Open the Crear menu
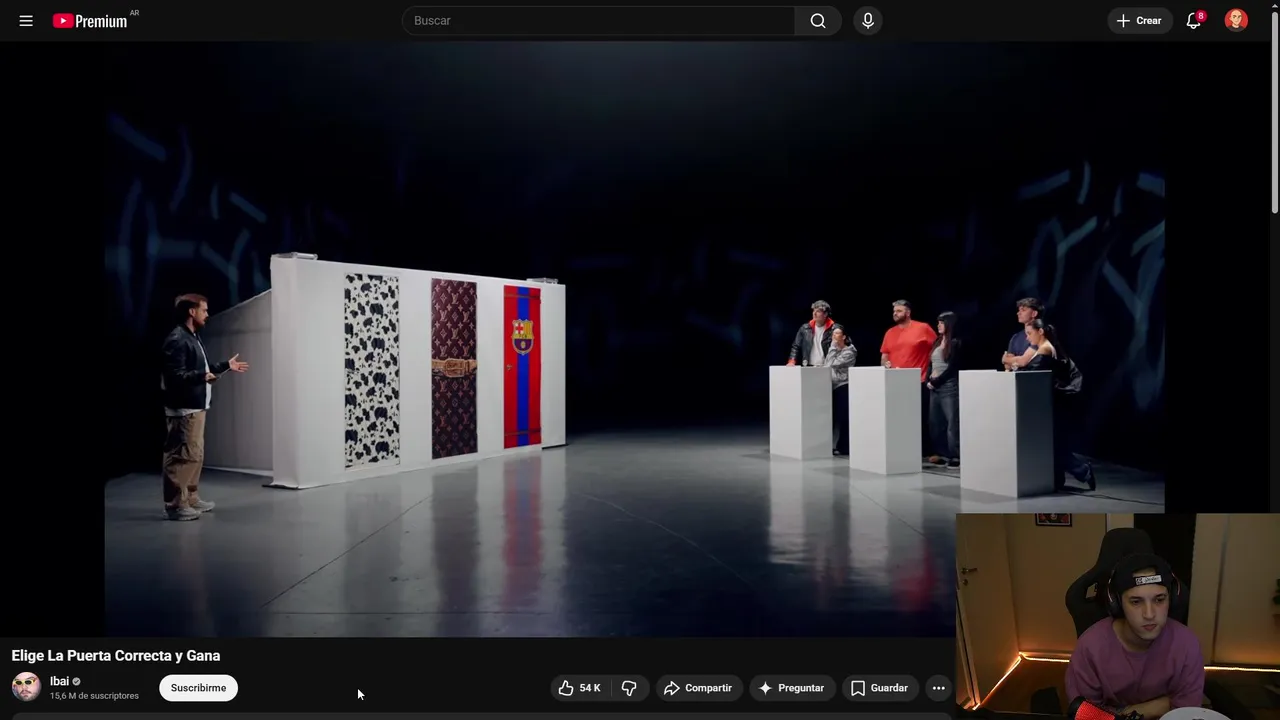Screen dimensions: 1280x720 [1139, 20]
